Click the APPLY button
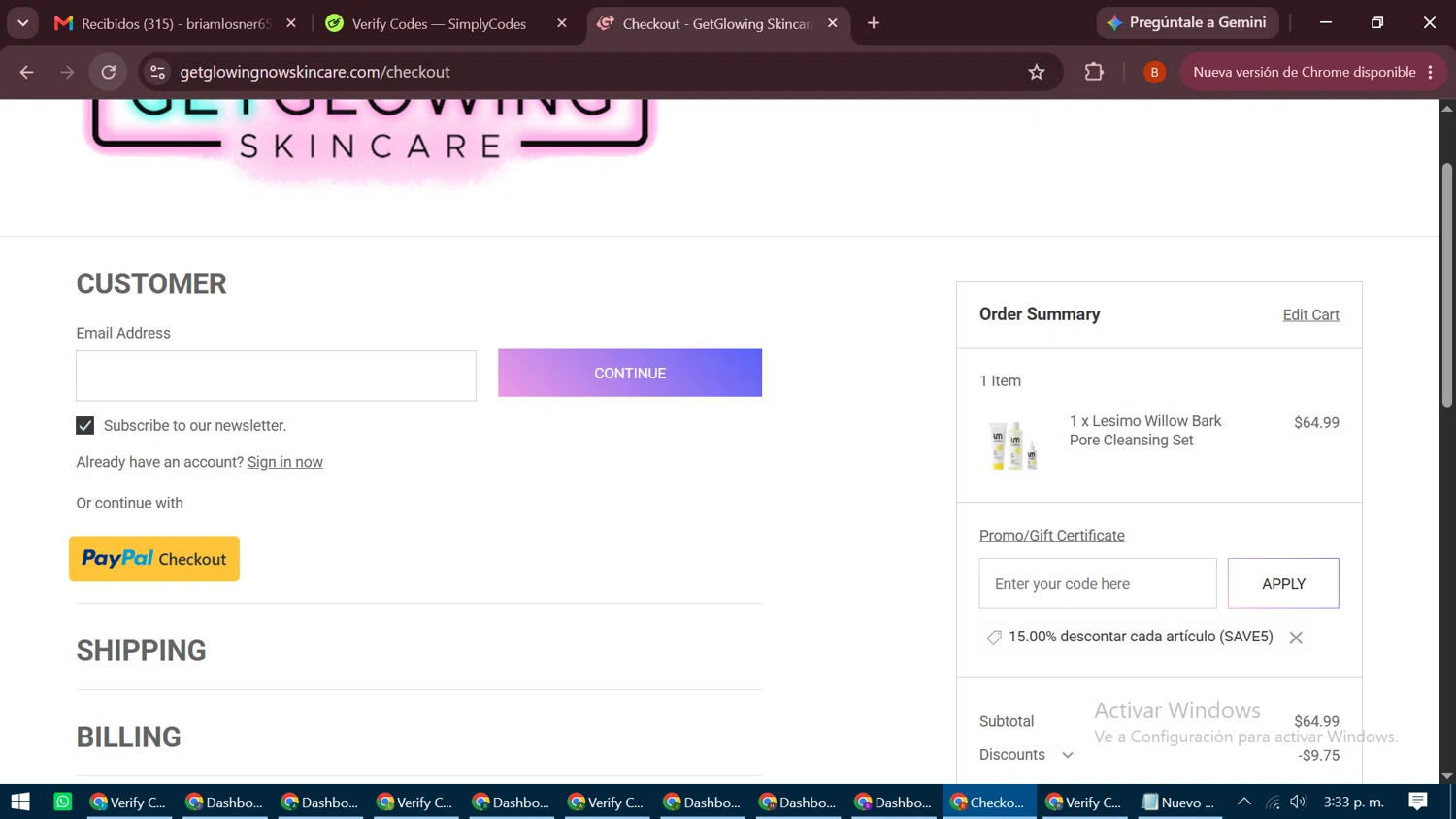Viewport: 1456px width, 819px height. (1283, 583)
